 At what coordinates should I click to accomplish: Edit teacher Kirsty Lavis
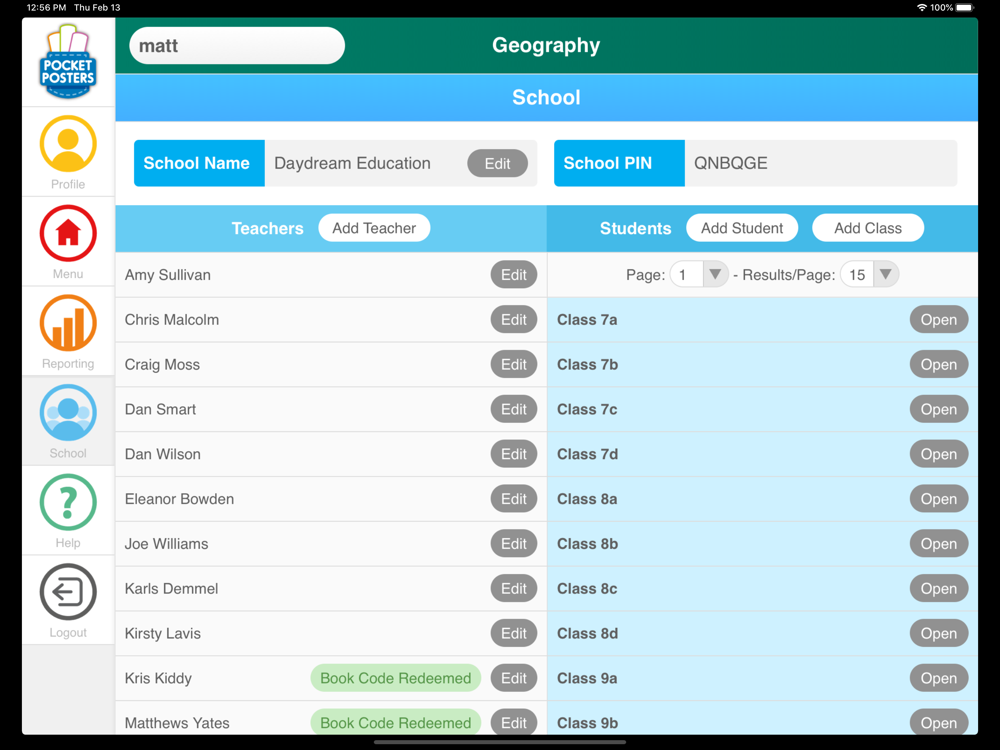513,633
